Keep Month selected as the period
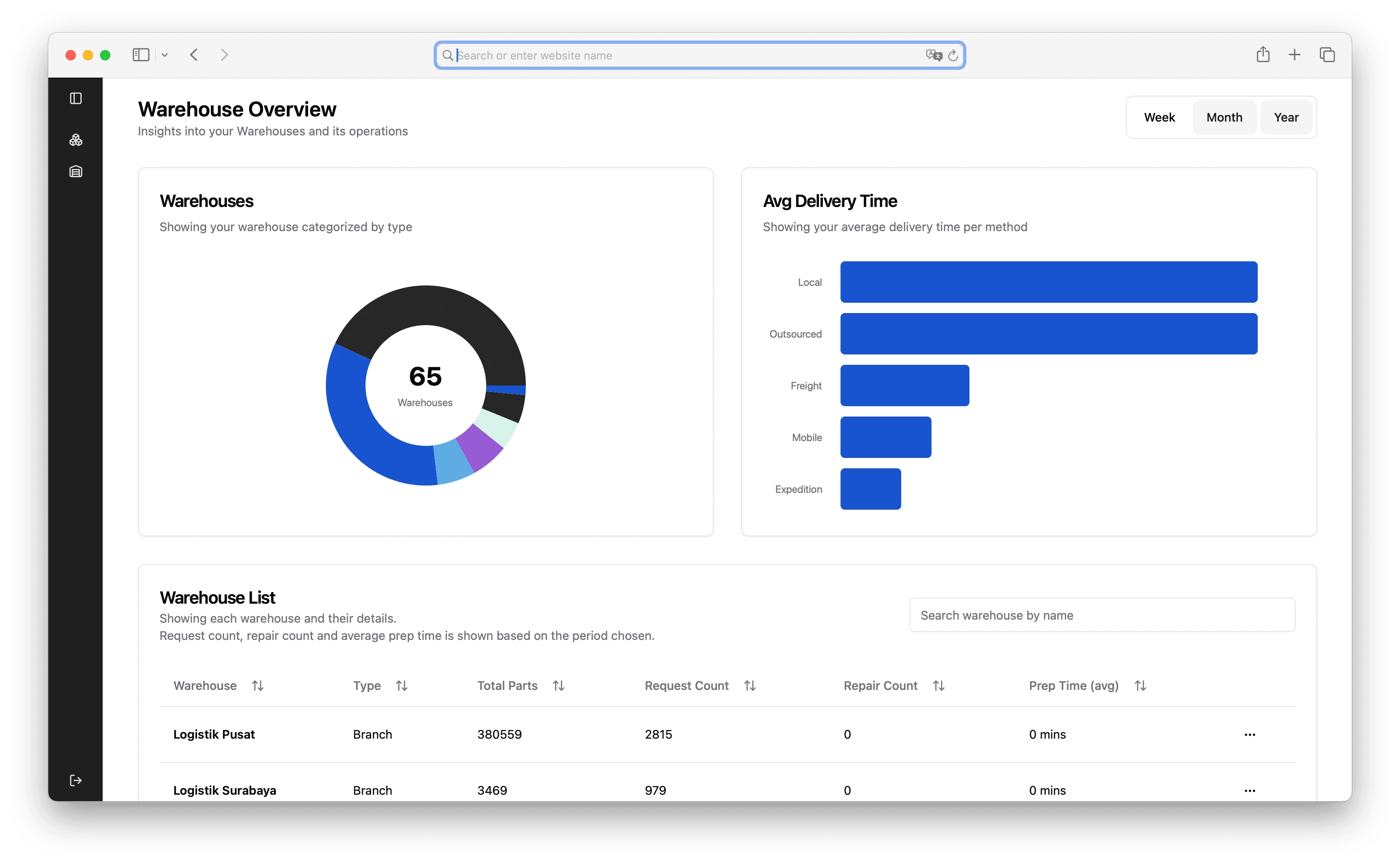 tap(1224, 117)
